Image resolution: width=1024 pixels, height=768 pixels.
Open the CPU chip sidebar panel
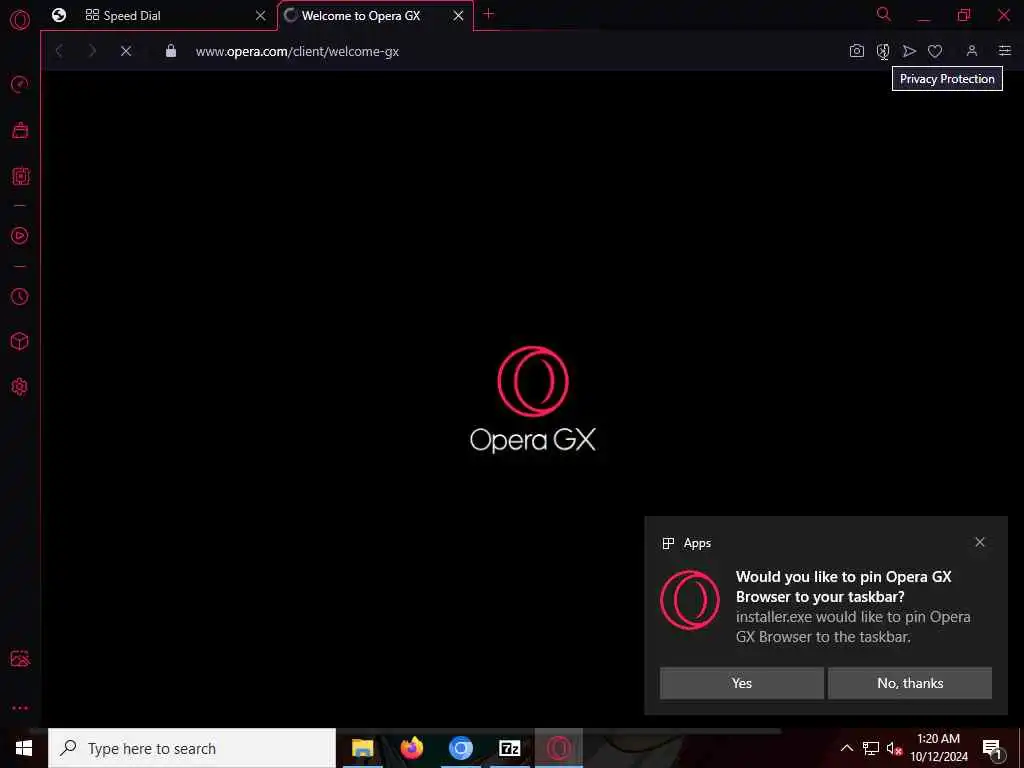pyautogui.click(x=20, y=176)
